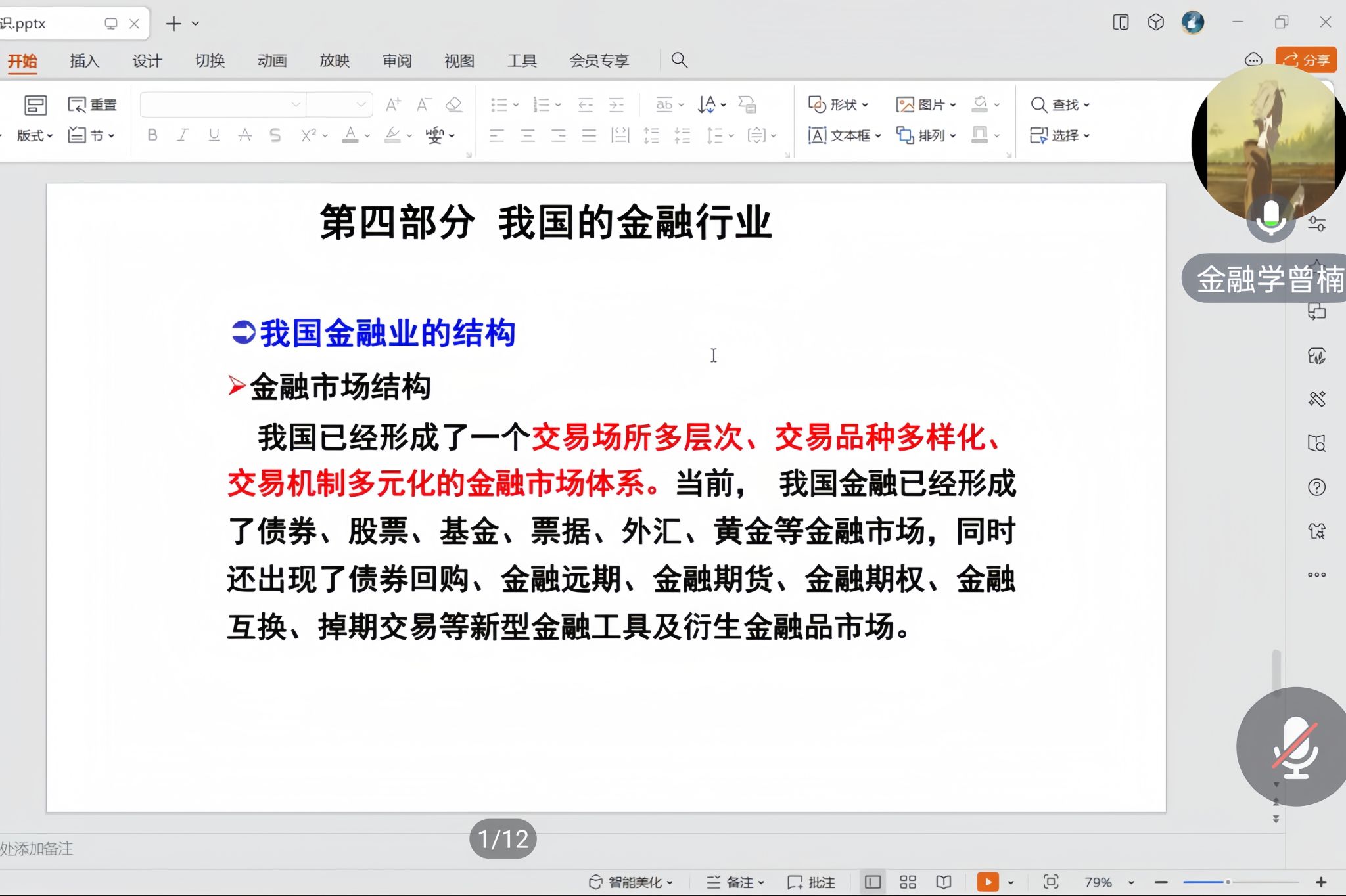
Task: Open the 插入 ribbon tab
Action: tap(84, 61)
